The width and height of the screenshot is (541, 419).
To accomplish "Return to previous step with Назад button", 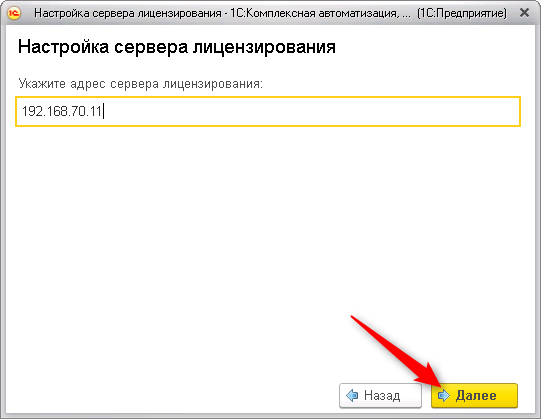I will 380,396.
